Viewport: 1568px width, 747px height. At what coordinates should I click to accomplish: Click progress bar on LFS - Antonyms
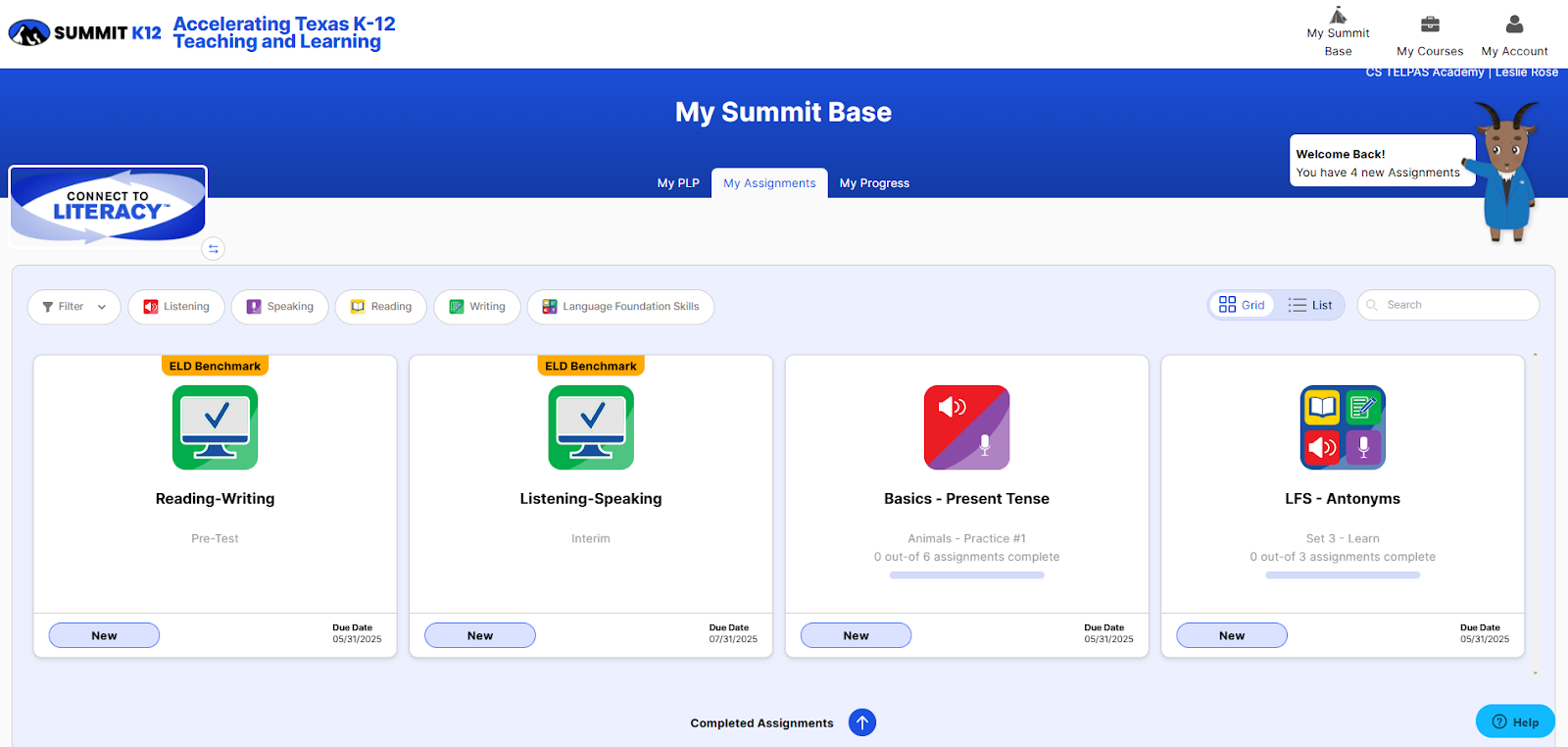pos(1343,575)
